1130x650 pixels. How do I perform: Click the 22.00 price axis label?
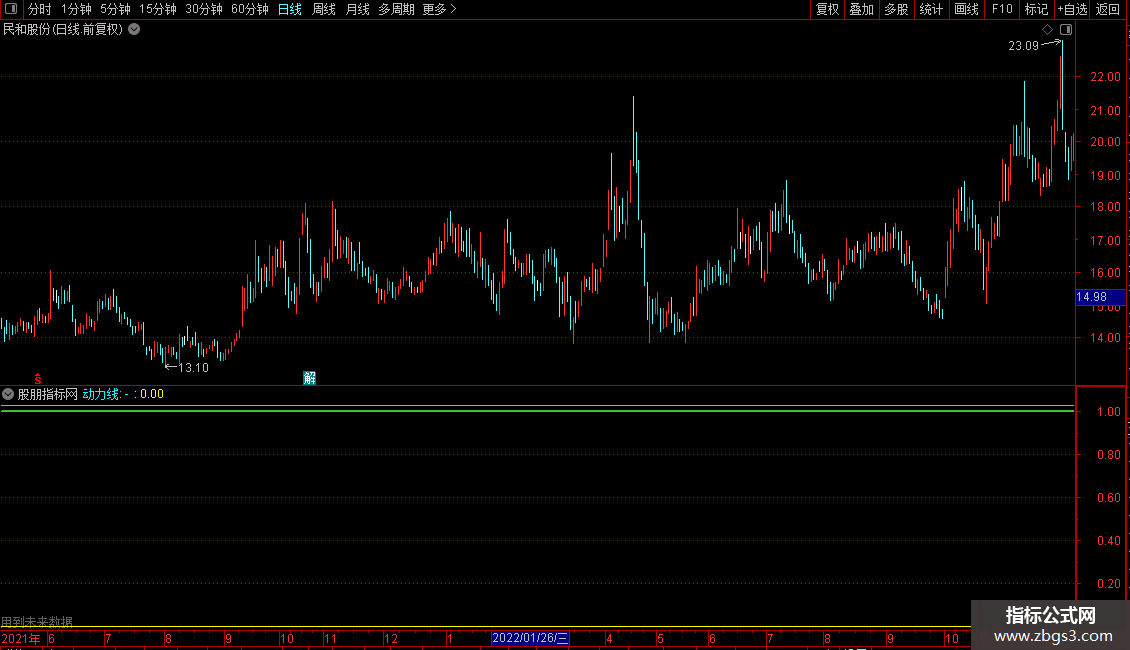pyautogui.click(x=1105, y=77)
